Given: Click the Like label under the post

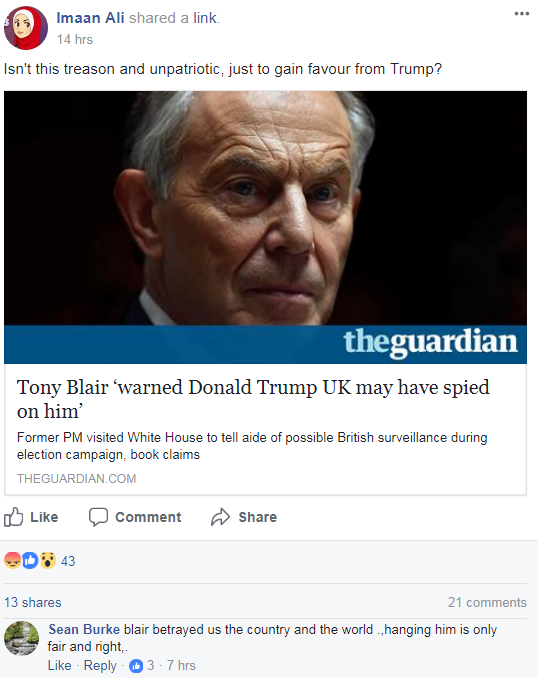Looking at the screenshot, I should 44,517.
